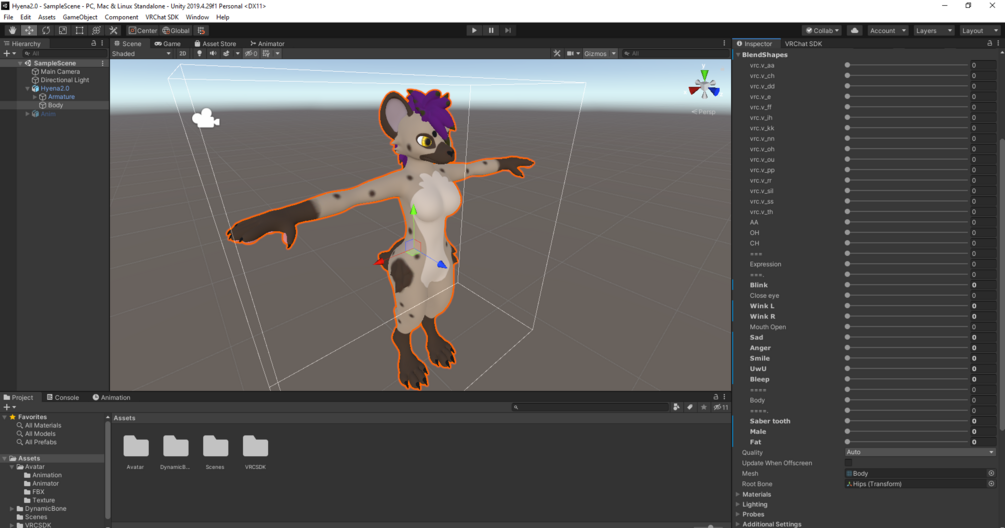Click search by label icon in Project
The width and height of the screenshot is (1005, 528).
pos(690,407)
